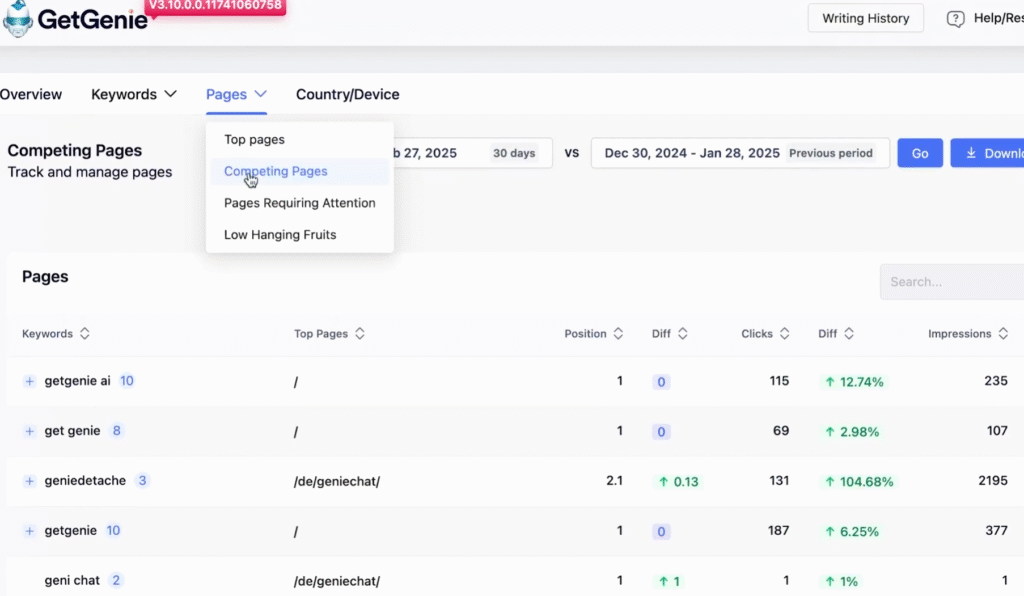The height and width of the screenshot is (596, 1024).
Task: Click the 104.68% clicks diff value
Action: click(859, 482)
